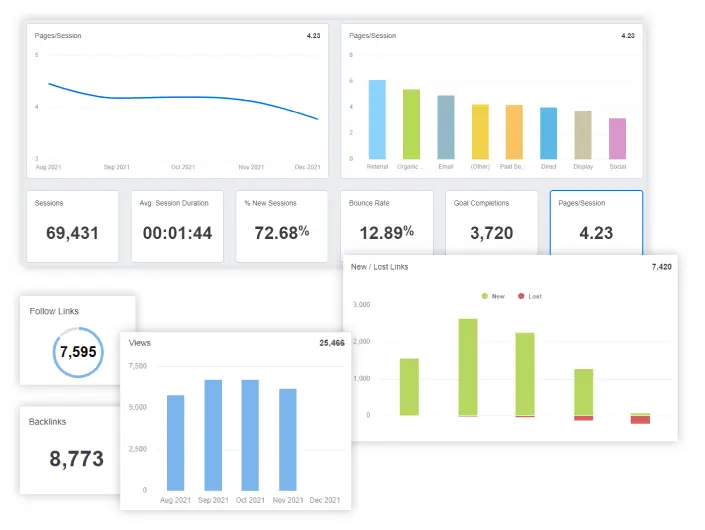
Task: Select the highlighted Pages/Session metric card
Action: [x=596, y=227]
